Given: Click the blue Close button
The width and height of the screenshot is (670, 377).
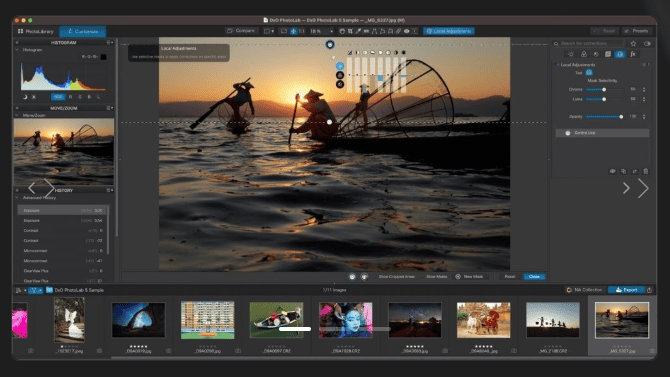Looking at the screenshot, I should pyautogui.click(x=534, y=277).
